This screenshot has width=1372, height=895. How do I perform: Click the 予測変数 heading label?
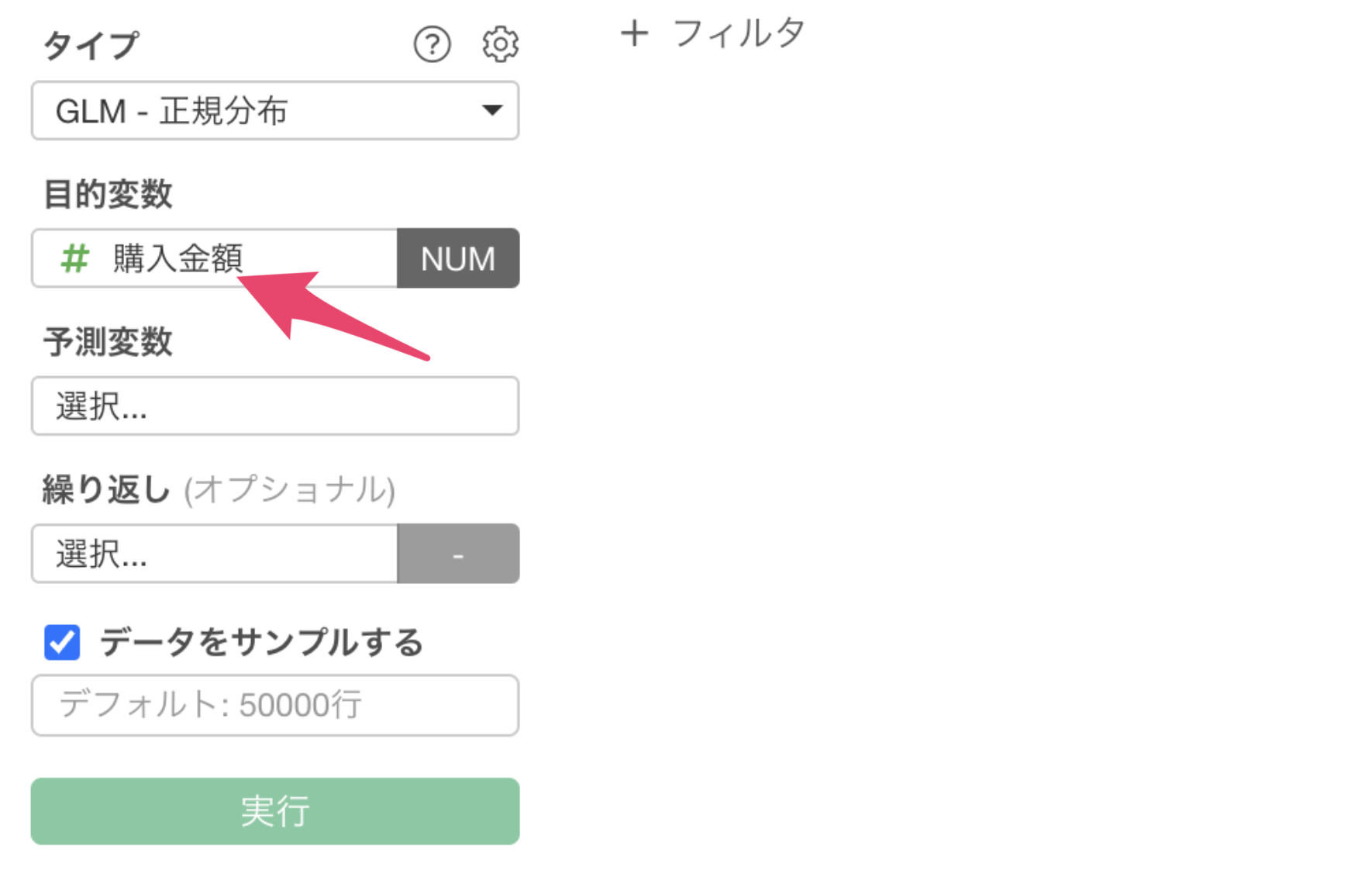[x=108, y=342]
